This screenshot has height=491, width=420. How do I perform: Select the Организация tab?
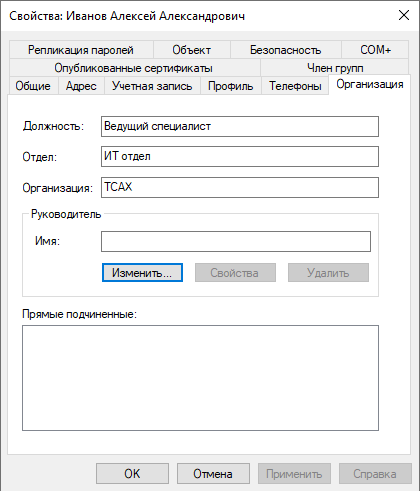click(370, 85)
